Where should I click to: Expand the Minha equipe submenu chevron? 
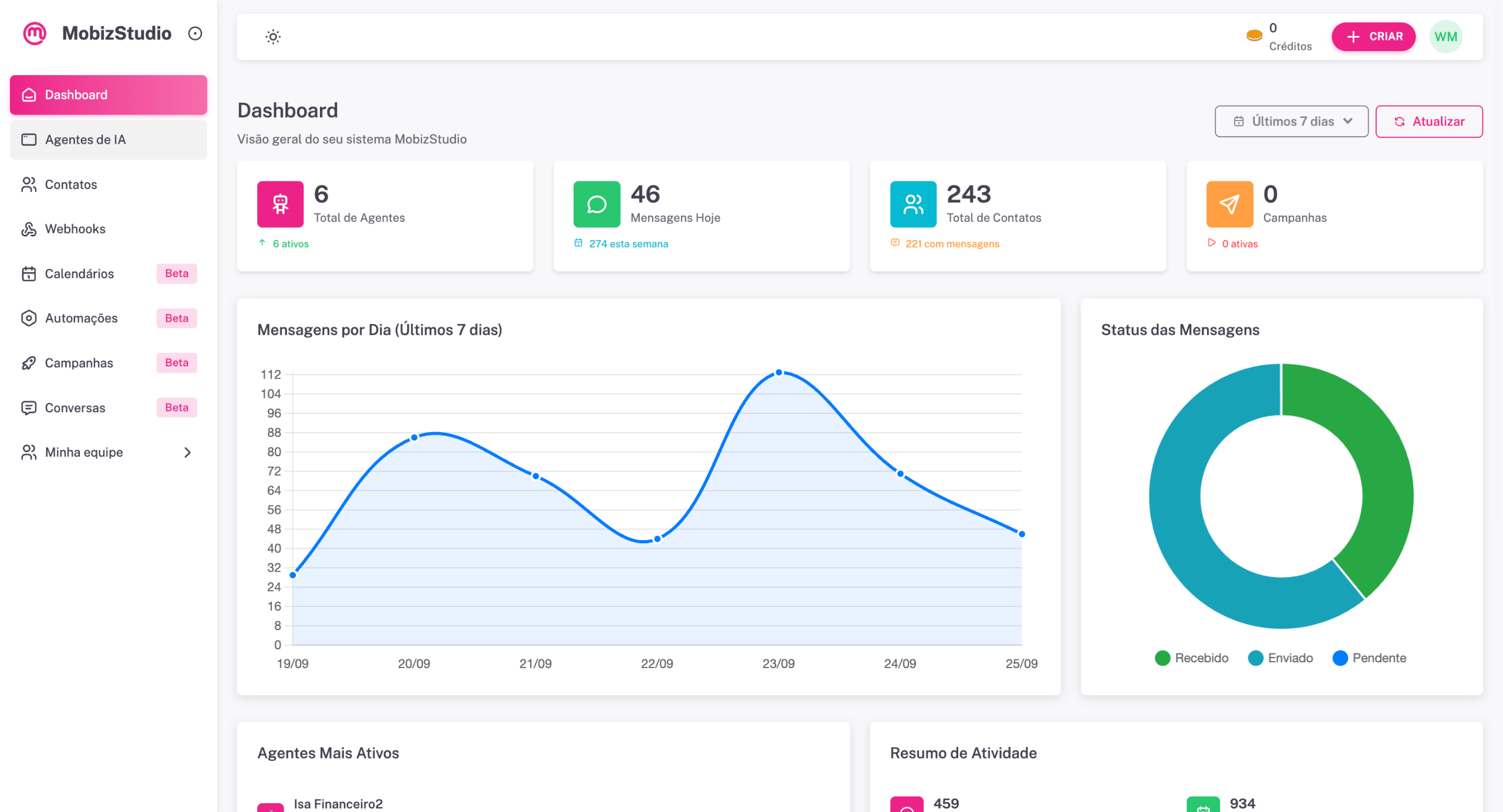pyautogui.click(x=187, y=453)
